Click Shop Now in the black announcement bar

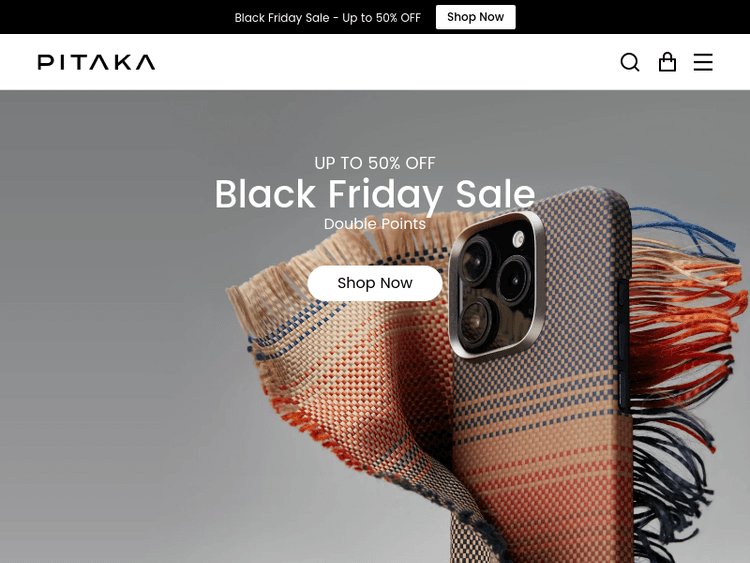(x=475, y=17)
